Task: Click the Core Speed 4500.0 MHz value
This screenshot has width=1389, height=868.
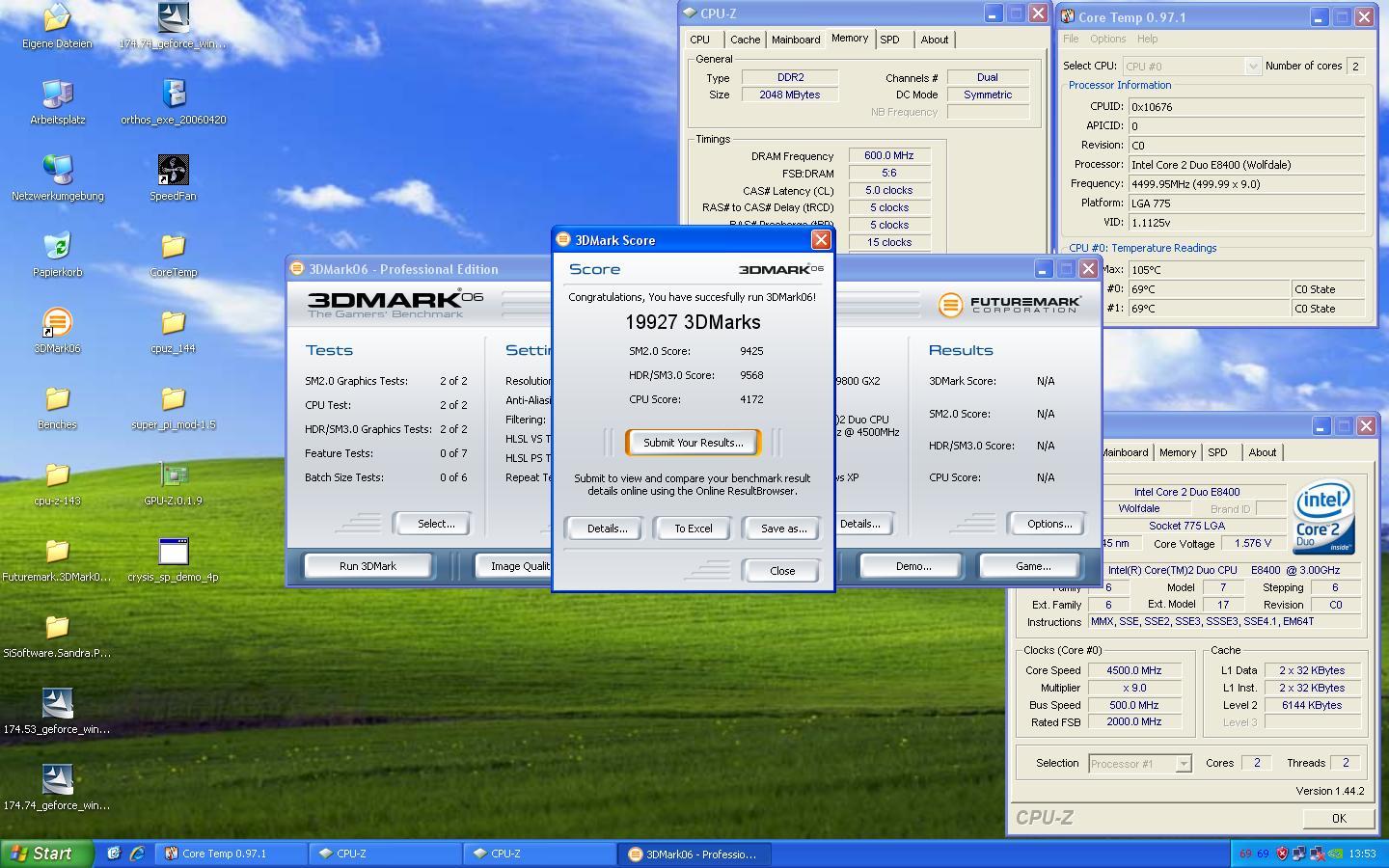Action: [1134, 670]
